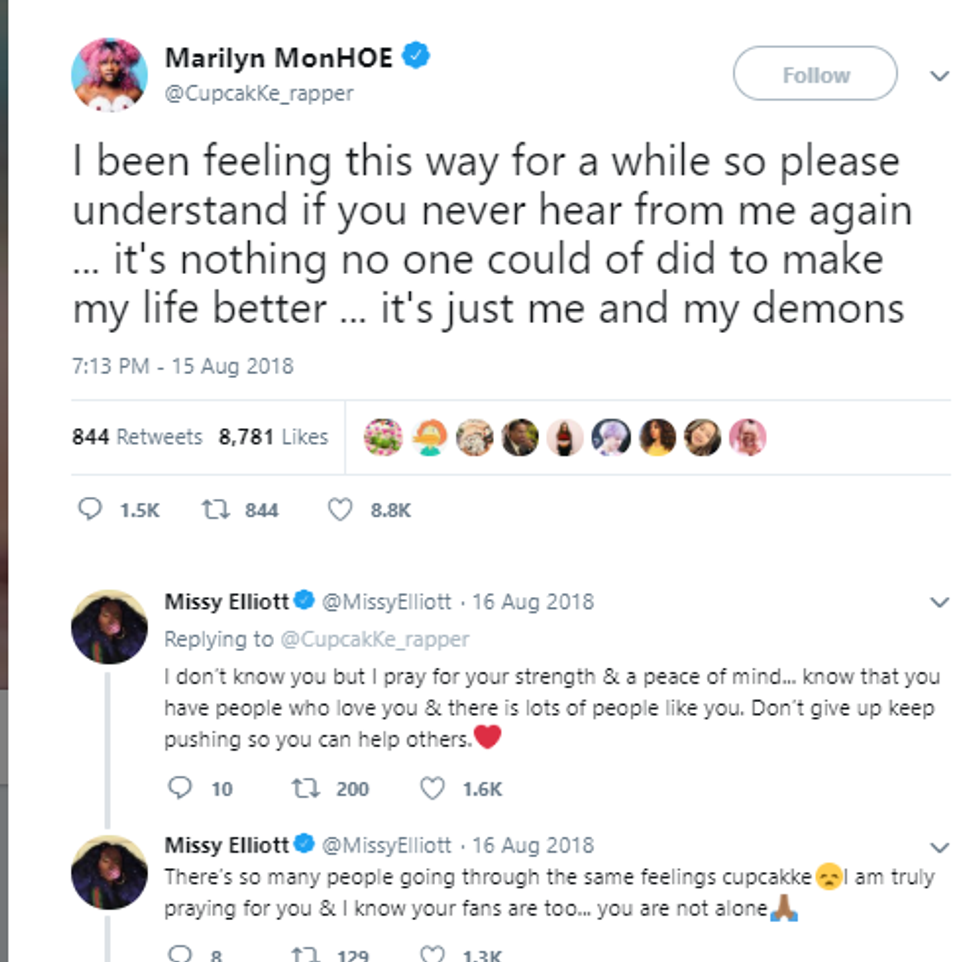The width and height of the screenshot is (980, 962).
Task: Click verified badge next to Marilyn MonHOE
Action: pos(417,57)
